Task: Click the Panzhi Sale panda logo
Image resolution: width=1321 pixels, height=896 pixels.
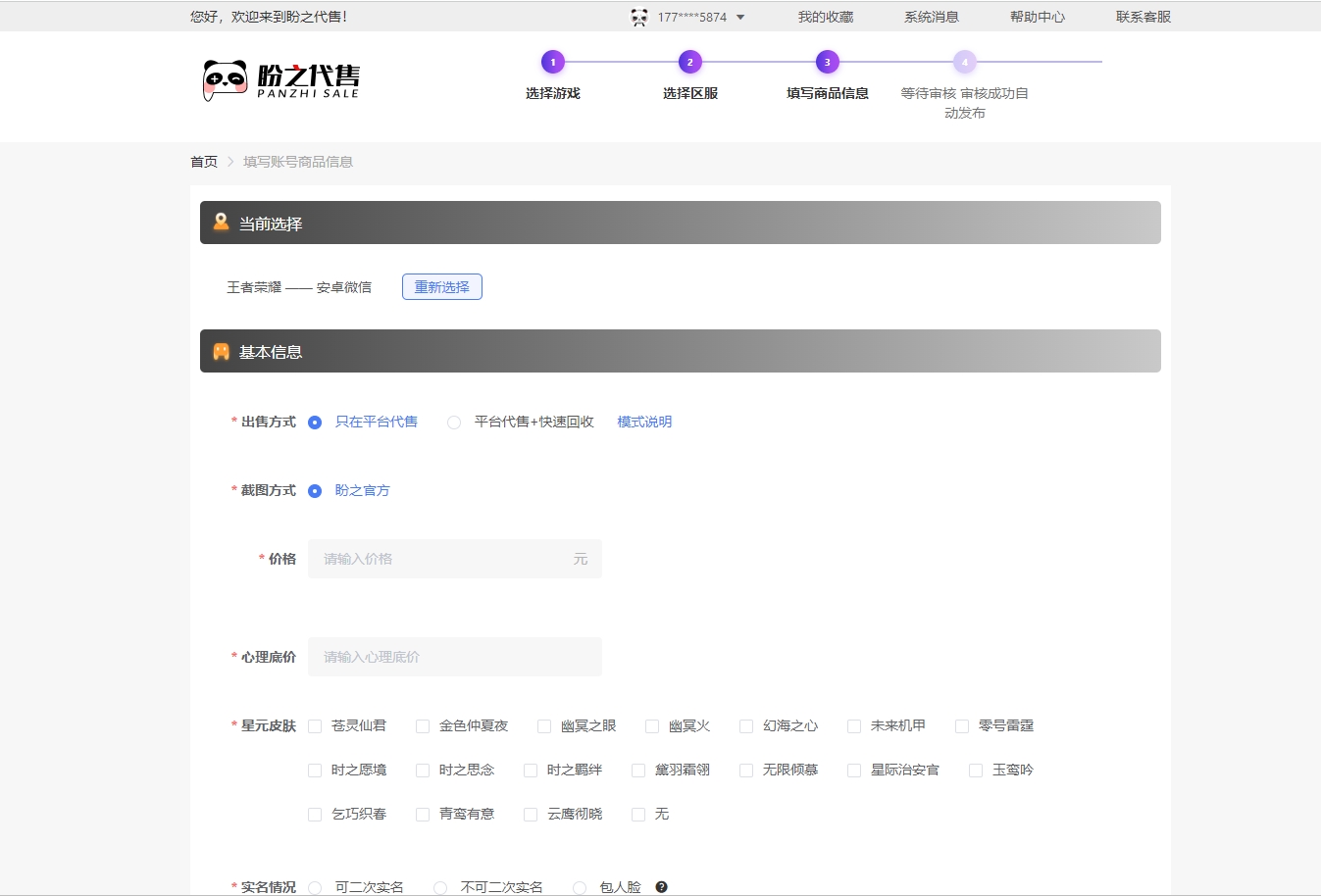Action: (280, 80)
